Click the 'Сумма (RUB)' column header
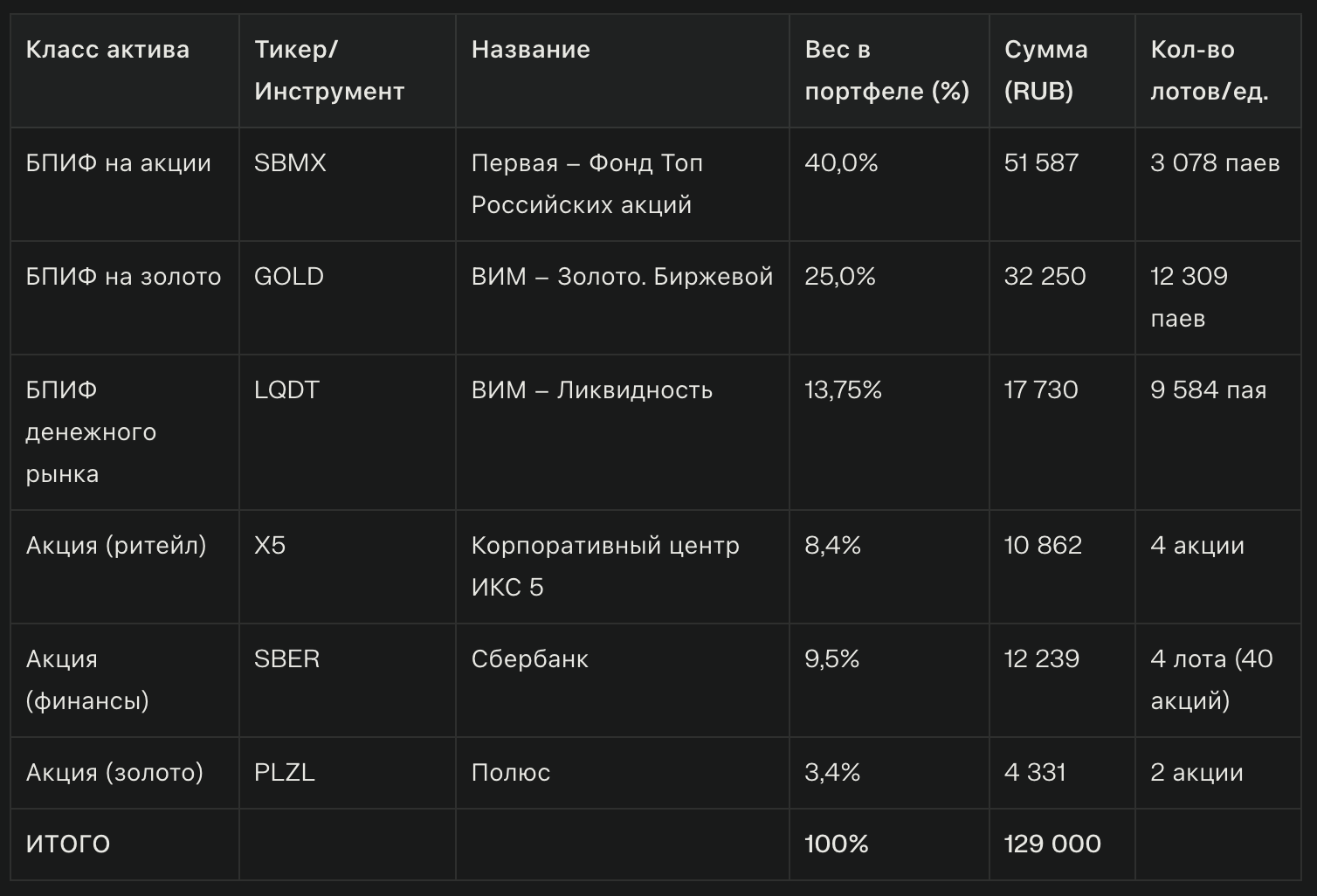This screenshot has width=1317, height=896. coord(1045,71)
